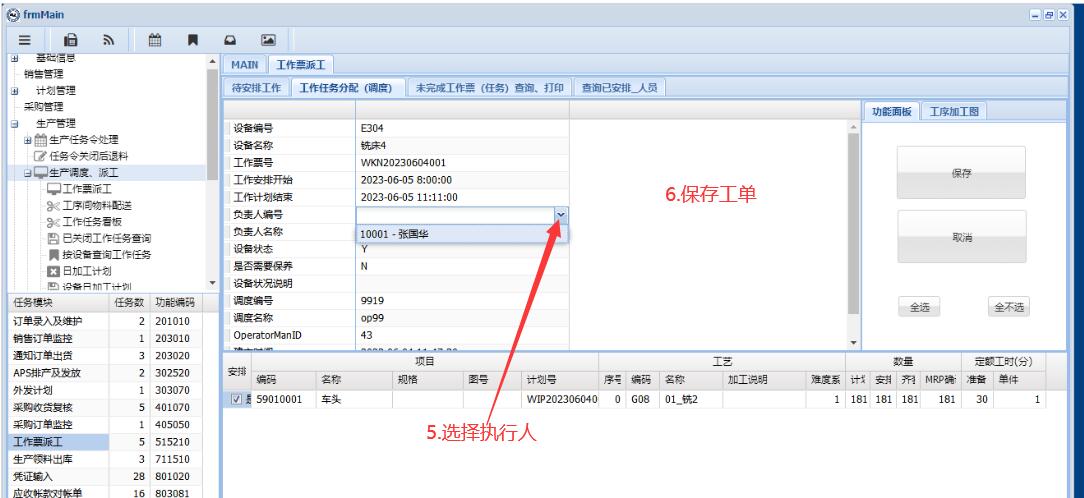
Task: Click calendar icon beside 生产任务令处理
Action: 41,140
